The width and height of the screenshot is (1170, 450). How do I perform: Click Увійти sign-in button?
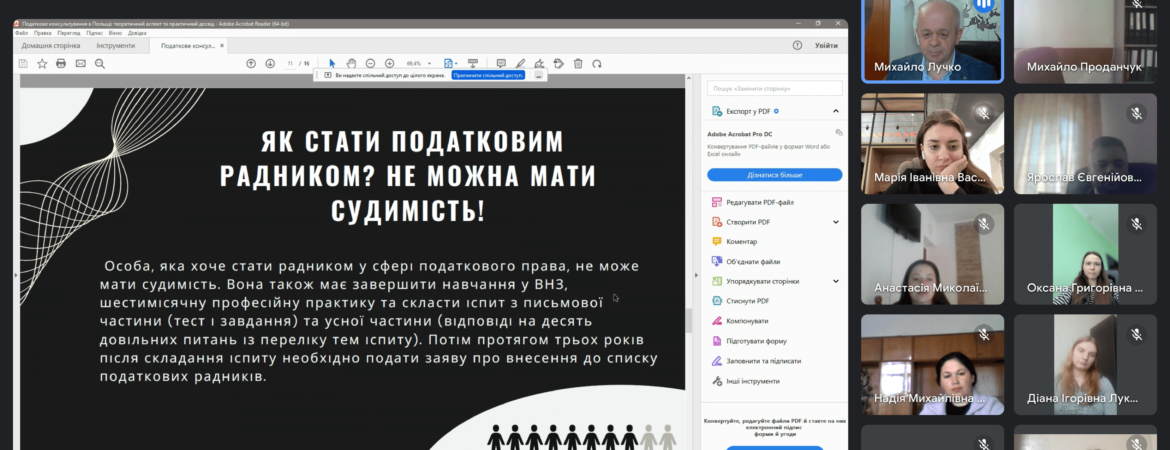coord(826,46)
